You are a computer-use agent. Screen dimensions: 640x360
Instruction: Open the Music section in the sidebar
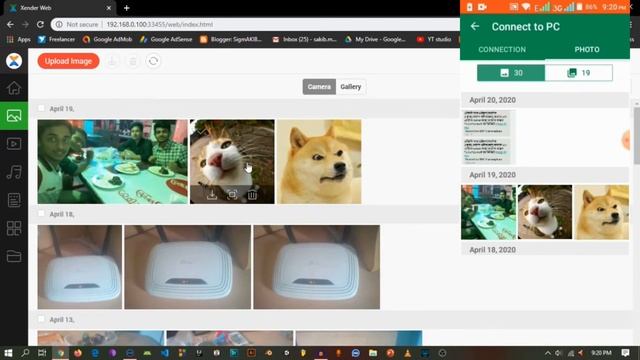[x=14, y=172]
